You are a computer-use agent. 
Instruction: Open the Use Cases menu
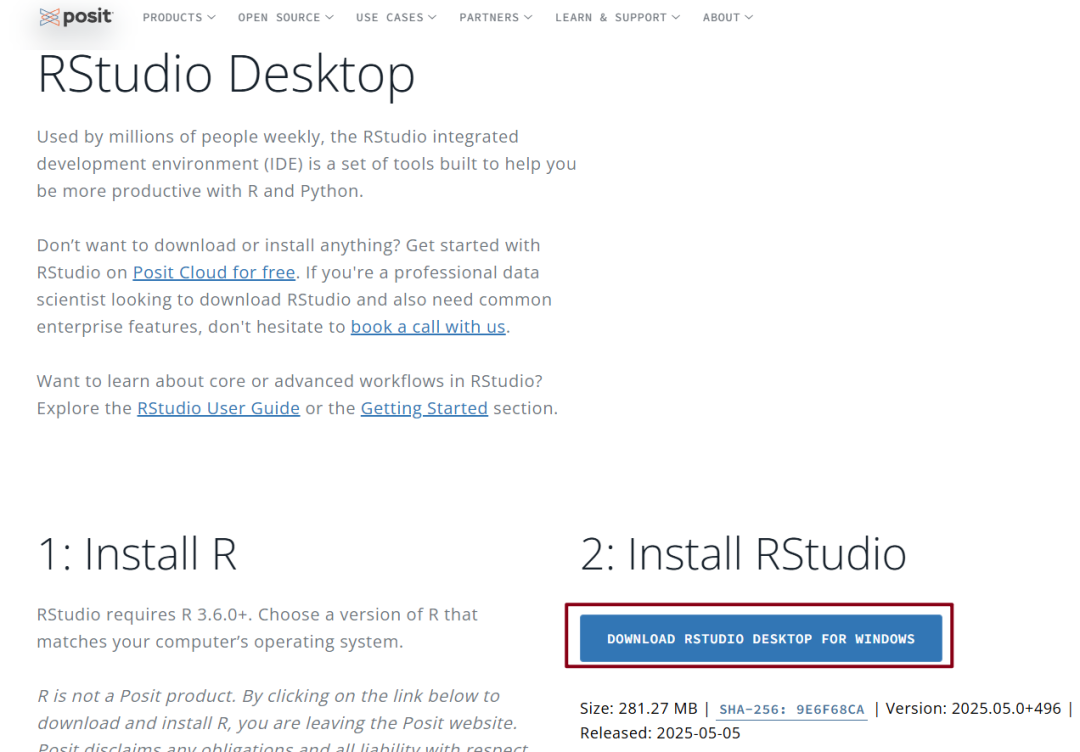point(396,17)
